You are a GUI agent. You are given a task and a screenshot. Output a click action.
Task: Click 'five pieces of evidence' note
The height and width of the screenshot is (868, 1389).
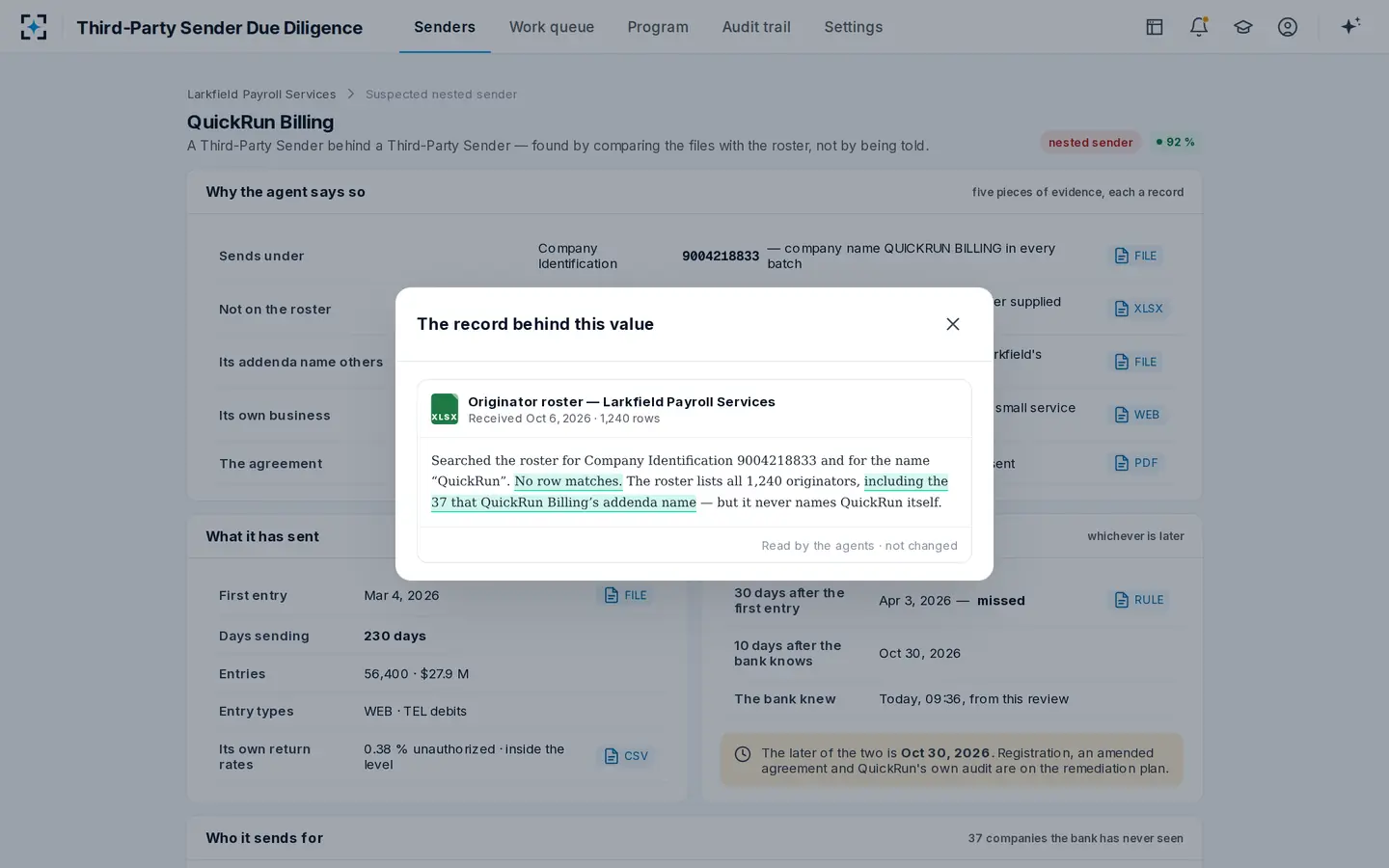point(1077,192)
